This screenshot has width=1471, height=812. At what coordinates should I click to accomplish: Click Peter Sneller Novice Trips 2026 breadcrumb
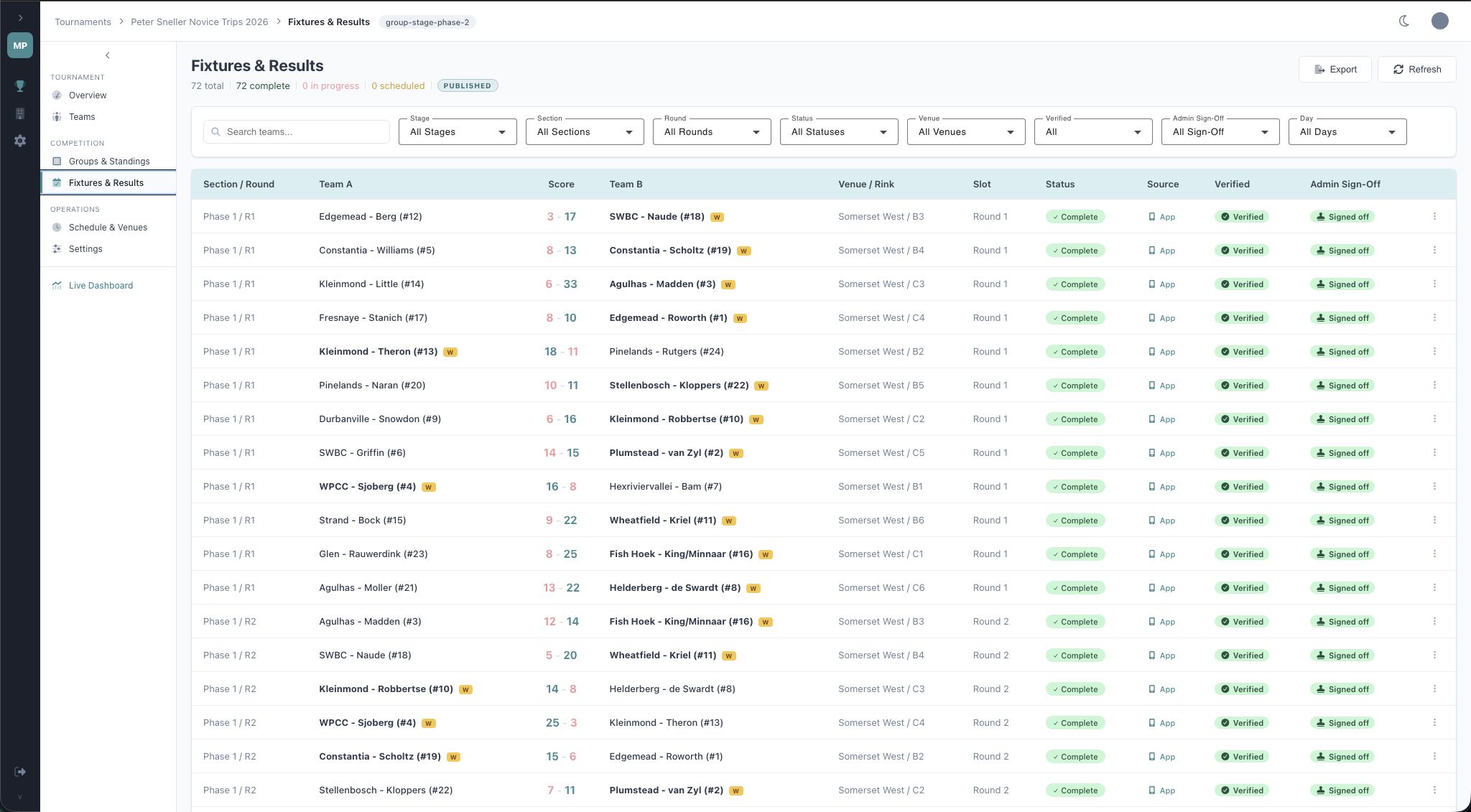tap(199, 22)
